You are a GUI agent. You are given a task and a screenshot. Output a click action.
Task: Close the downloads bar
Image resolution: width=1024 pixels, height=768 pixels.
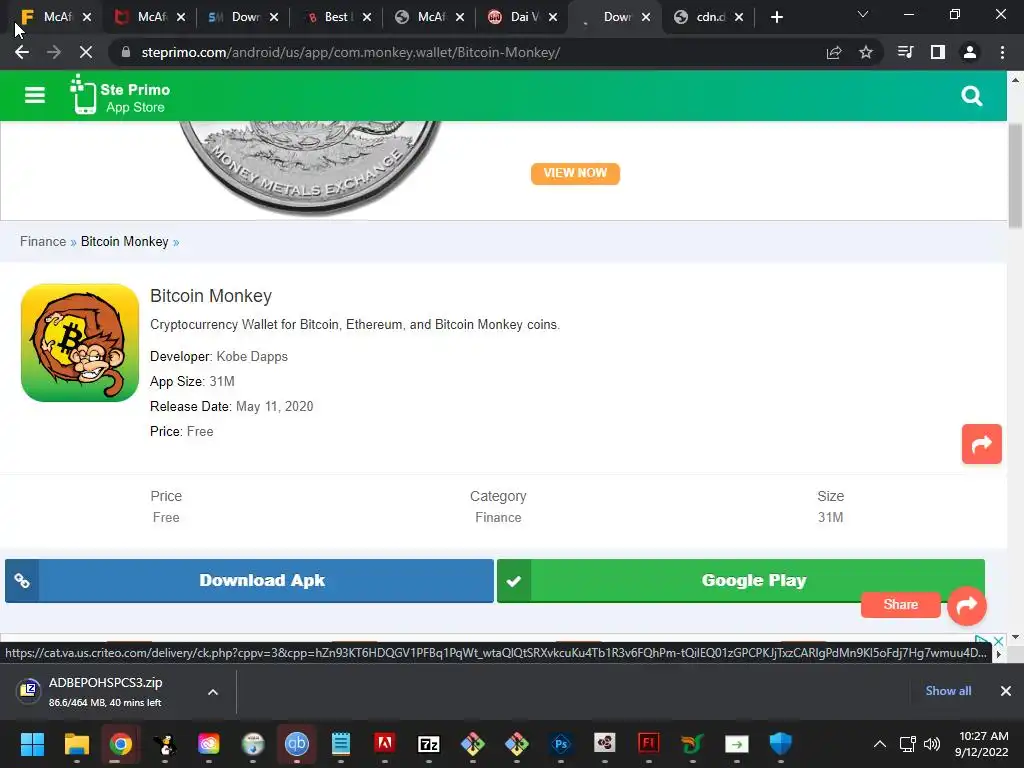tap(1006, 691)
